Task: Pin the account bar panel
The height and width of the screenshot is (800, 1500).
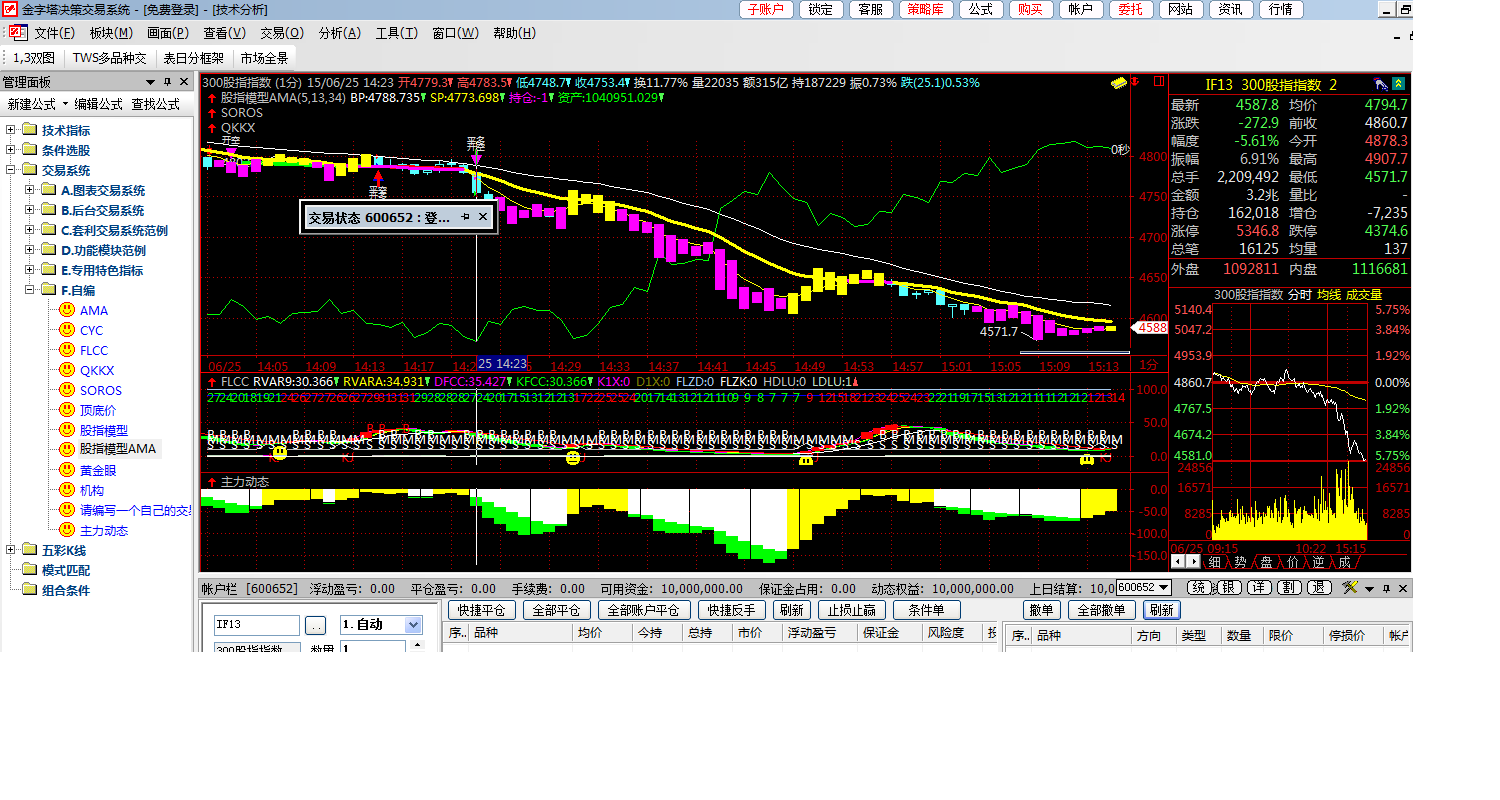Action: 1386,588
